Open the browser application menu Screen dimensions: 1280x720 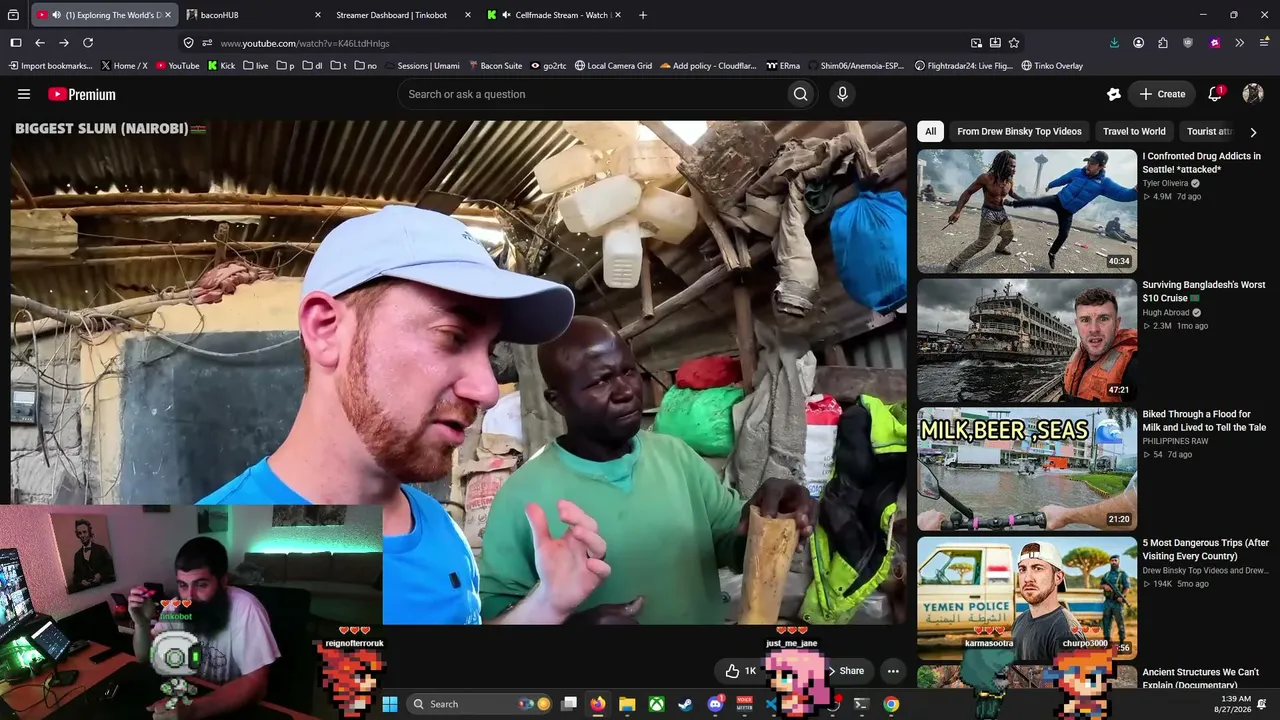[x=1264, y=43]
